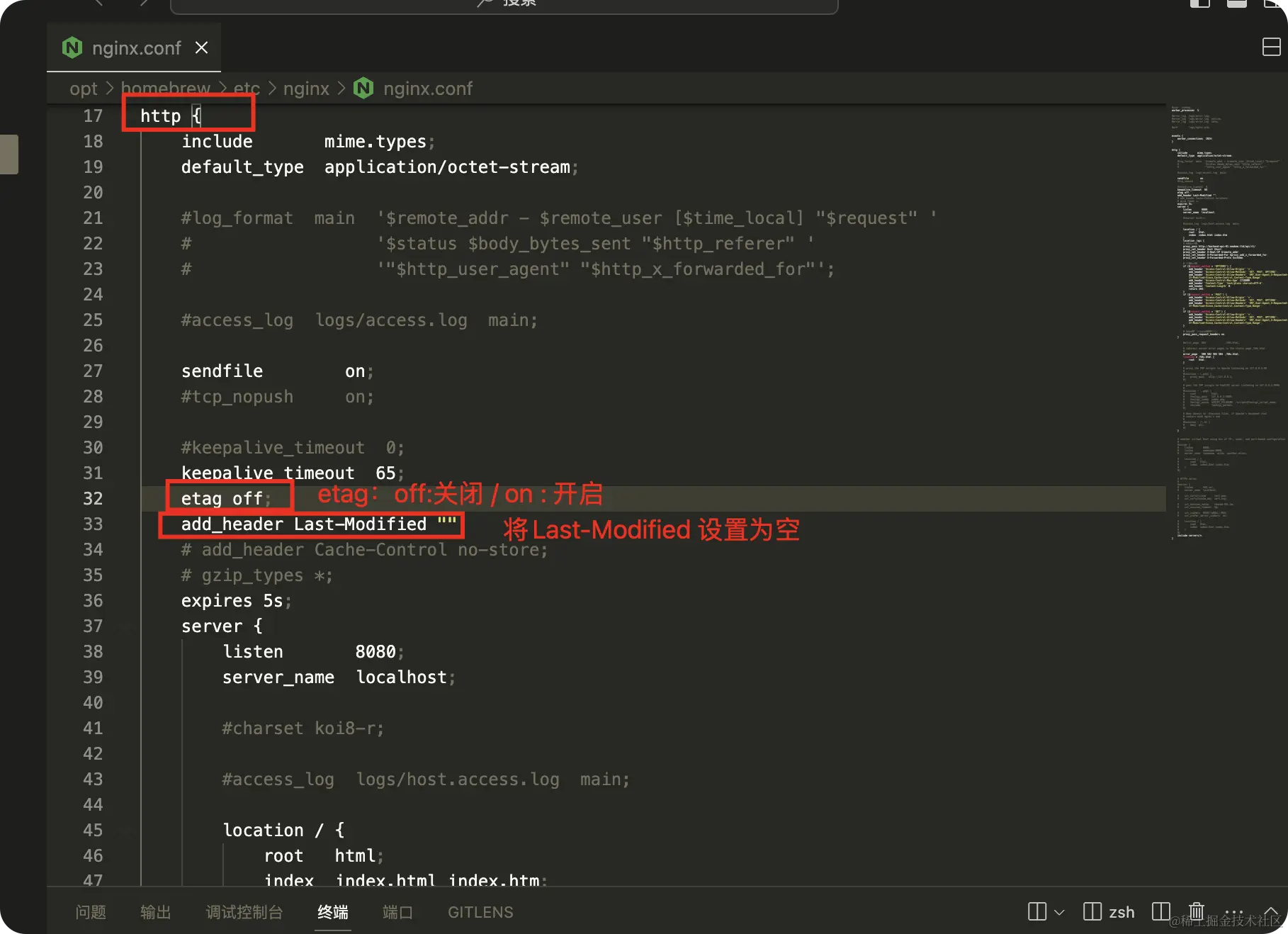Screen dimensions: 1288x934
Task: Select the 终端 panel tab
Action: pyautogui.click(x=333, y=912)
